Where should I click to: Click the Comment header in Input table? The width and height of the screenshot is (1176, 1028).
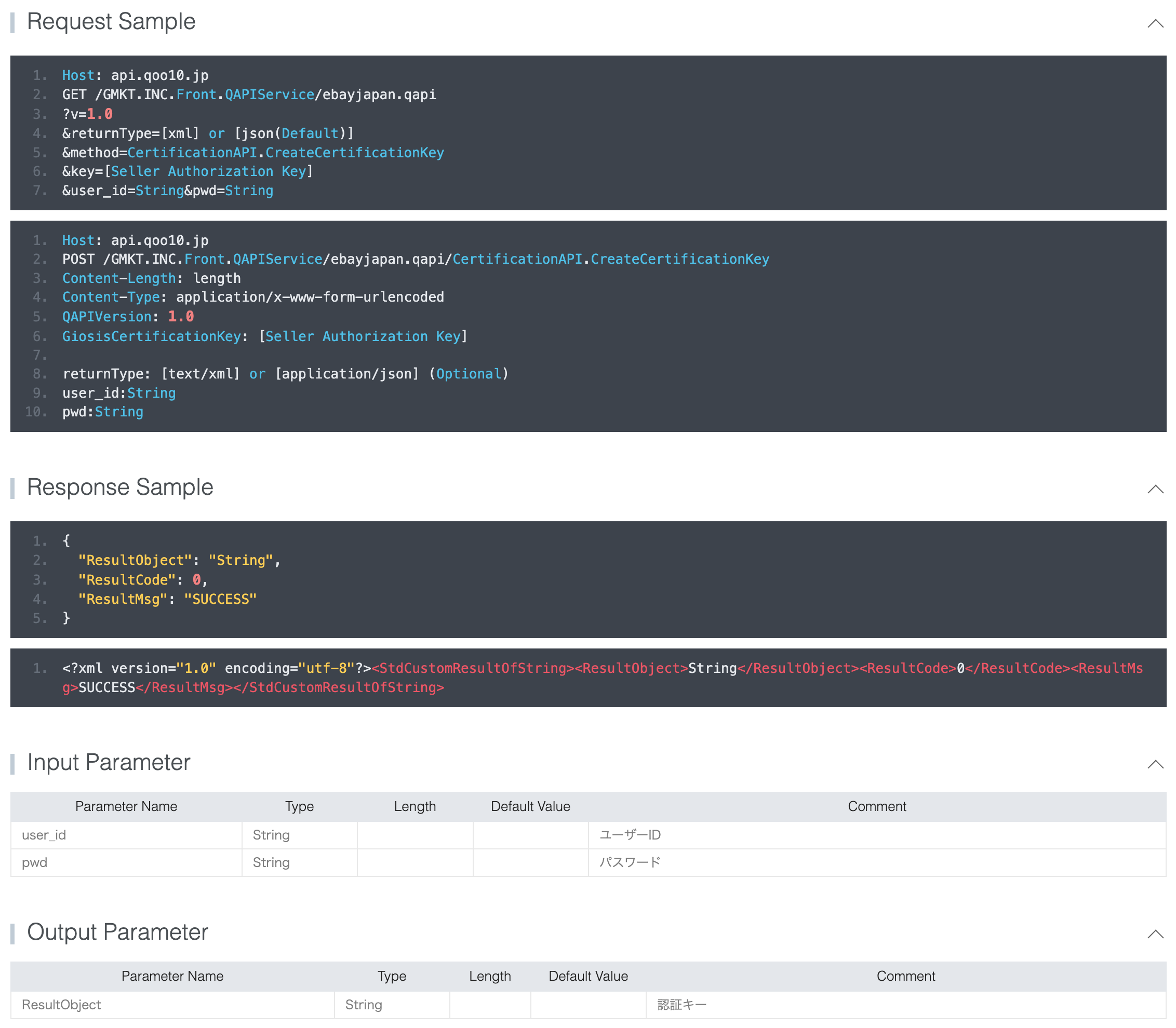pos(876,806)
